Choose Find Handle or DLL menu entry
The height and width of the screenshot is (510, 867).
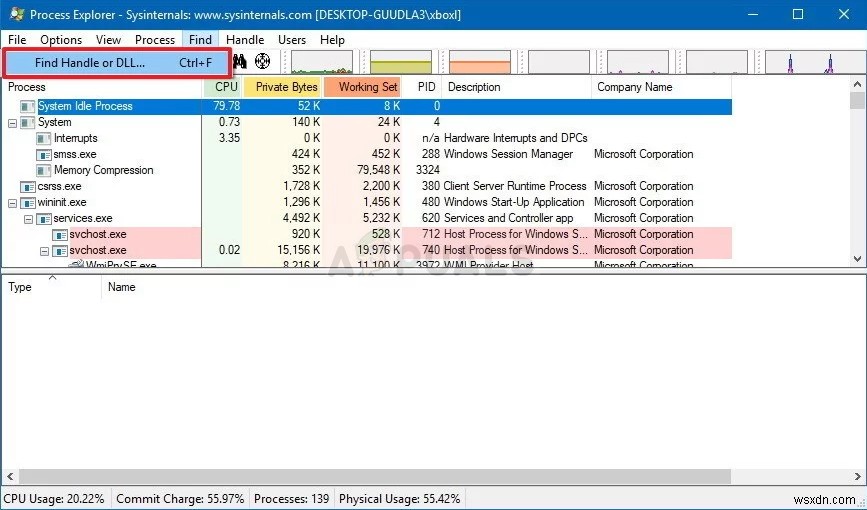coord(117,63)
